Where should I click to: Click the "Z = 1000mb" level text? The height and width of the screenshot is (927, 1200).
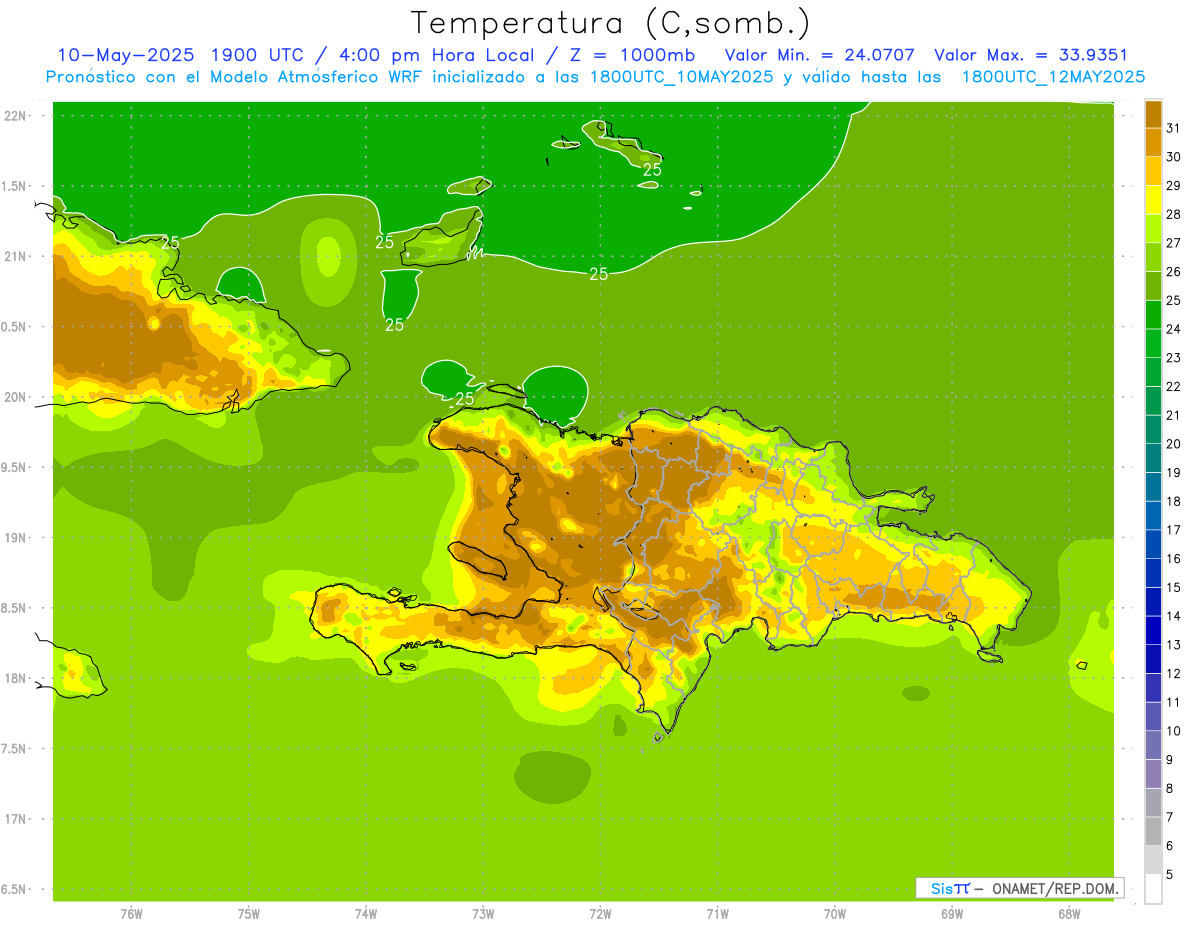click(x=630, y=55)
